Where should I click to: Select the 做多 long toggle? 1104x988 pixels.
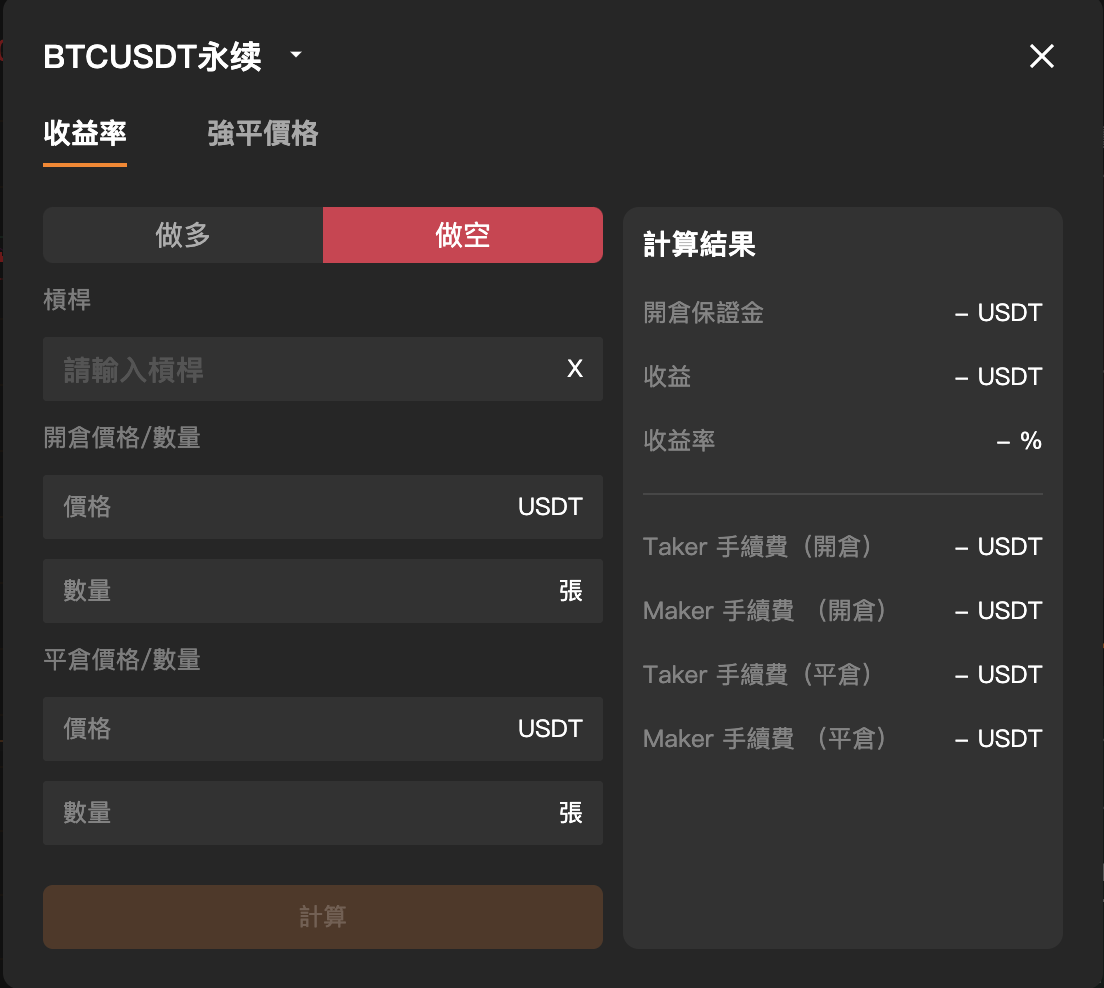[x=183, y=235]
